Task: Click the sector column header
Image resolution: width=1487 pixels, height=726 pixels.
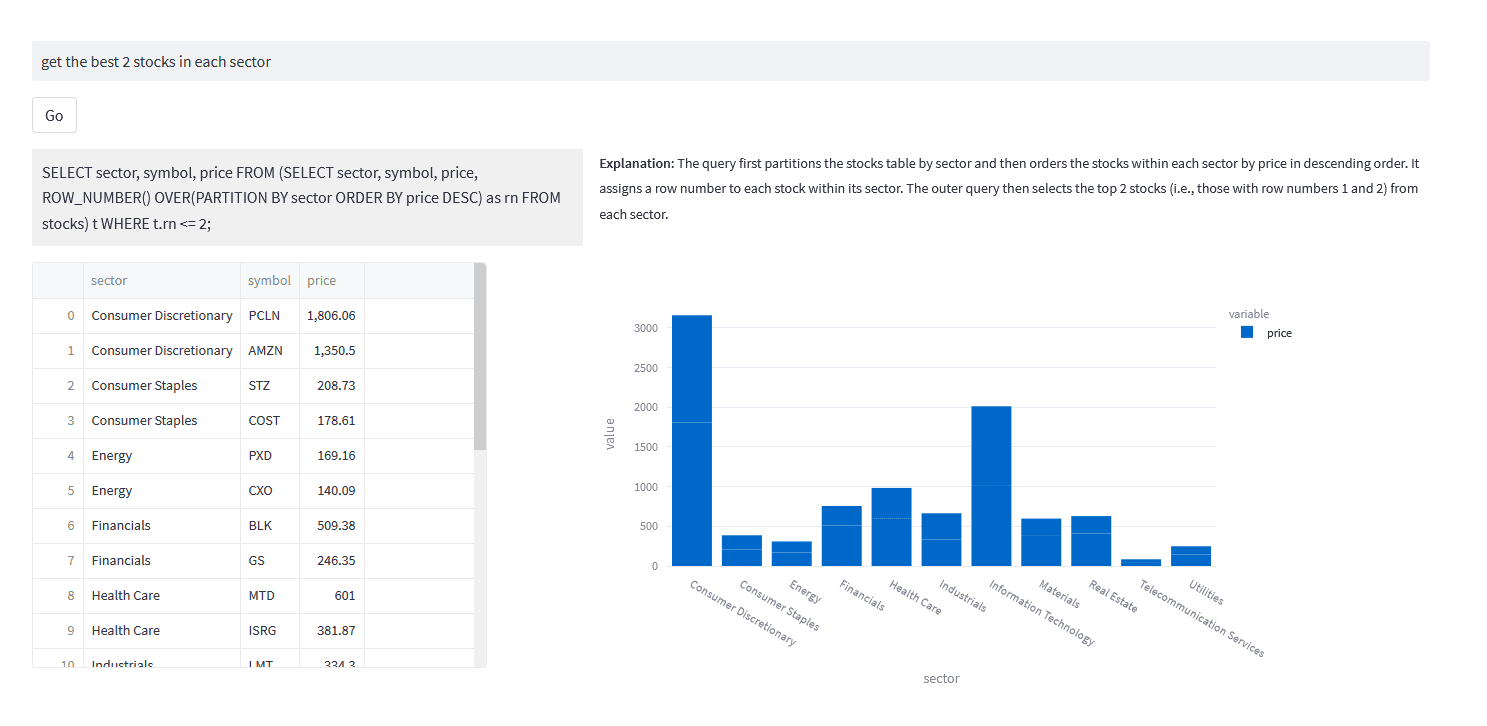Action: (x=110, y=280)
